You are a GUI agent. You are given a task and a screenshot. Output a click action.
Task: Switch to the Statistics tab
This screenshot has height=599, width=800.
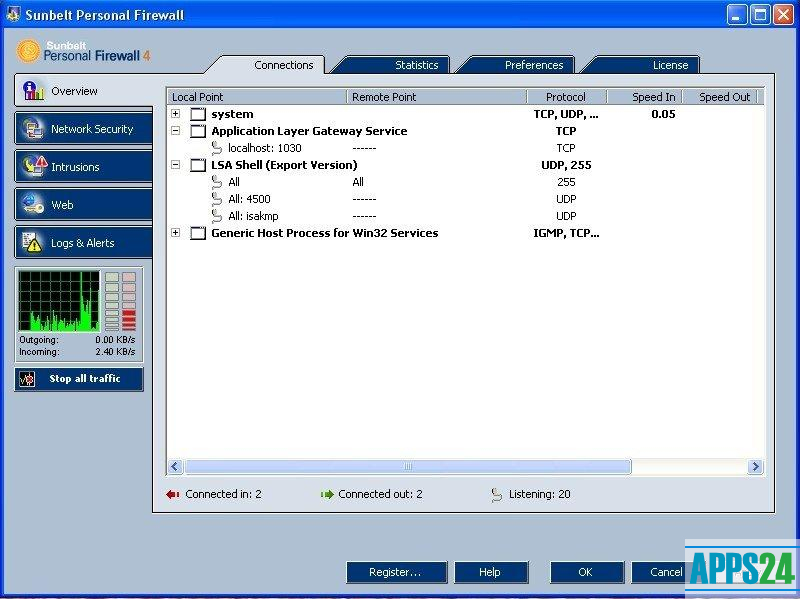tap(416, 65)
